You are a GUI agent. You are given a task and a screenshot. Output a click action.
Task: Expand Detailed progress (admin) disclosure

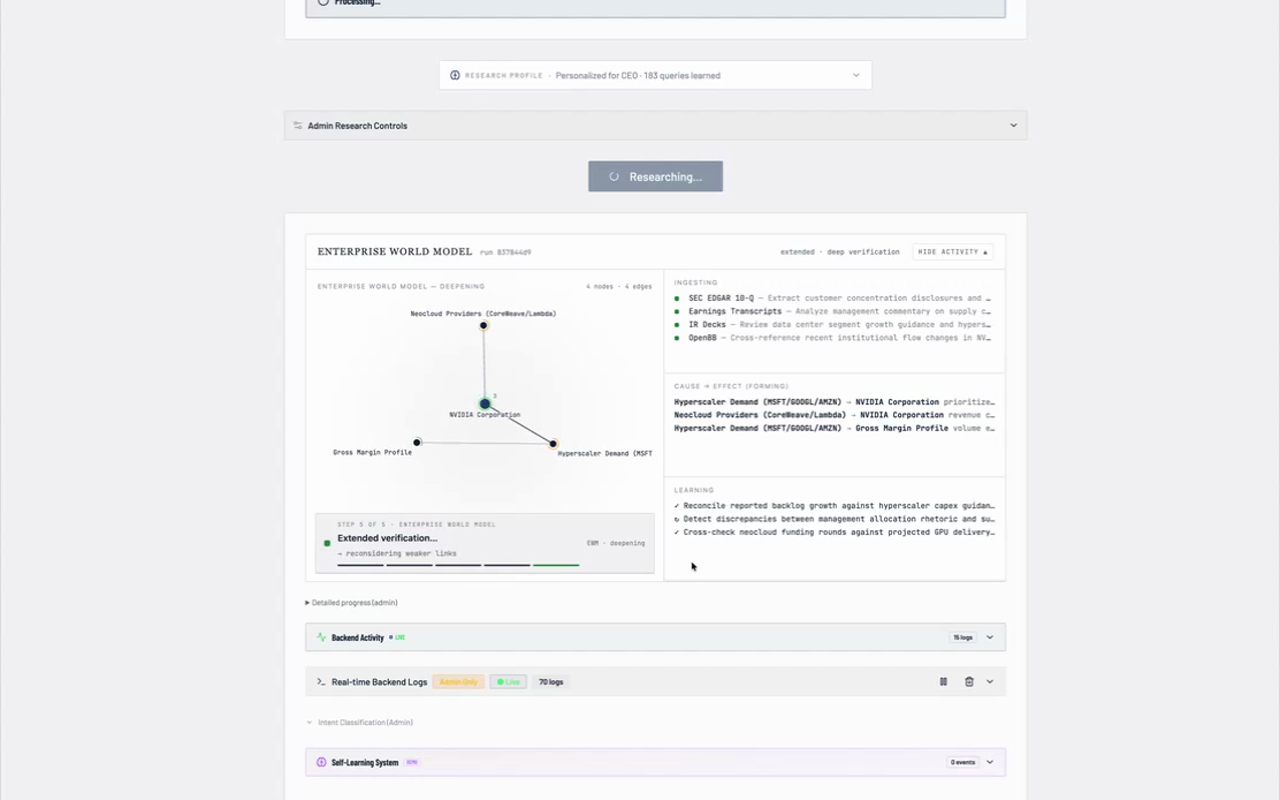352,603
